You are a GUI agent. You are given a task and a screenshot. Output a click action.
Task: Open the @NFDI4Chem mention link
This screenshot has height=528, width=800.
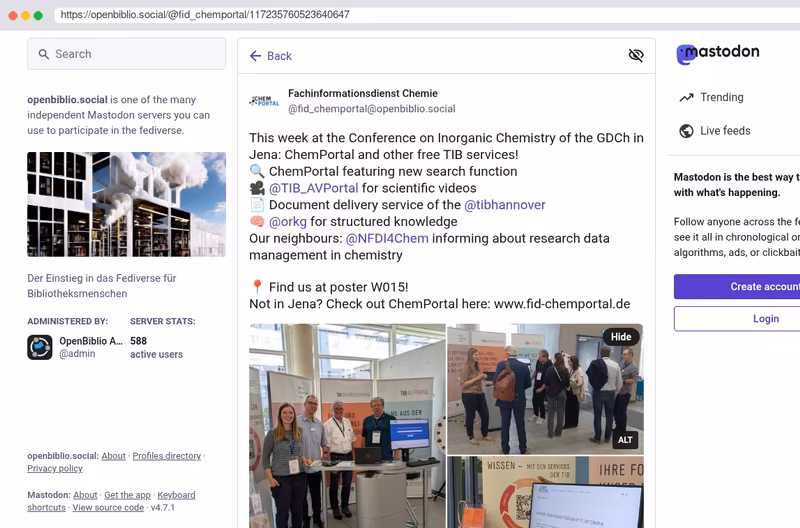click(x=387, y=238)
